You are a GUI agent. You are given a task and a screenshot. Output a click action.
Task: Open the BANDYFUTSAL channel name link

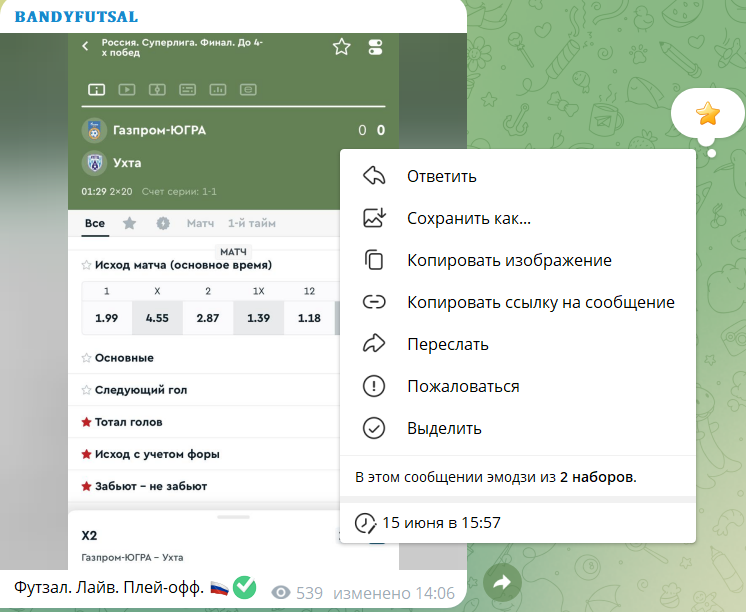click(76, 16)
